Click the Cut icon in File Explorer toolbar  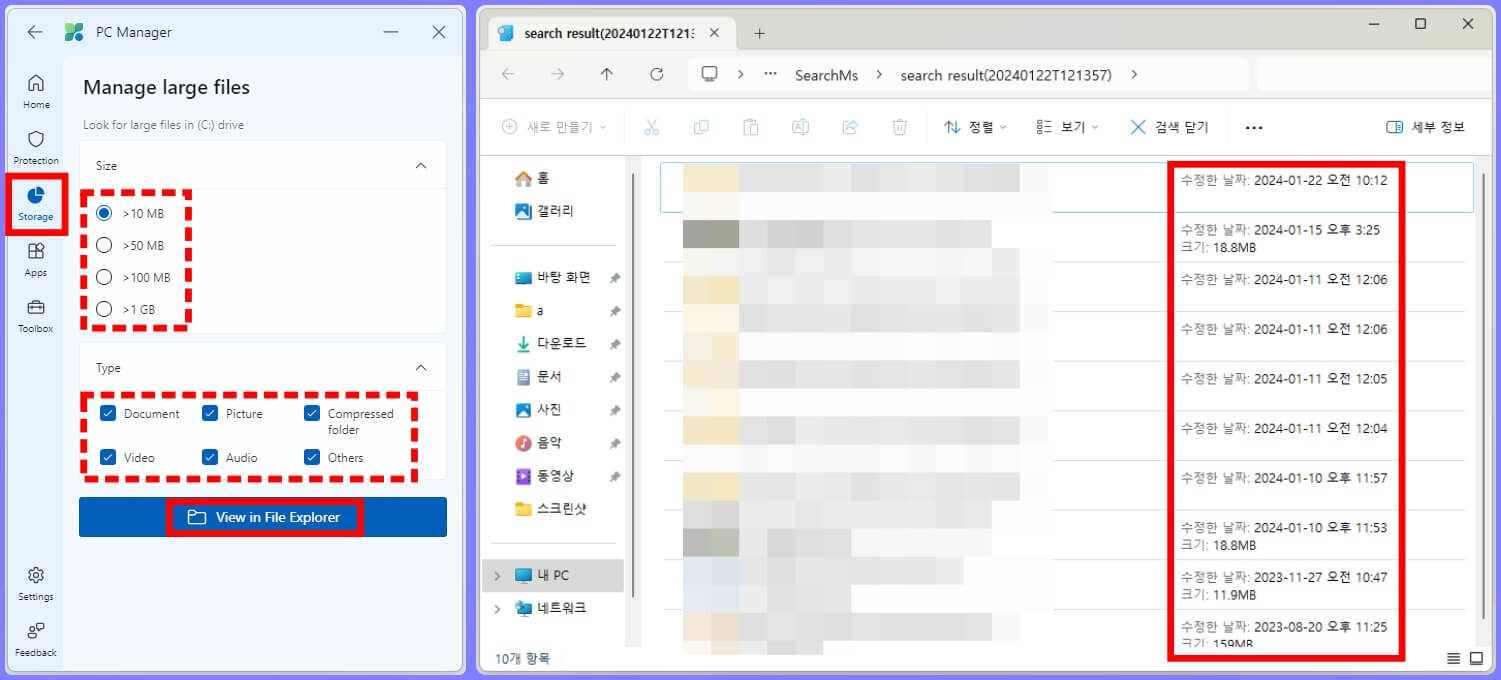coord(651,127)
